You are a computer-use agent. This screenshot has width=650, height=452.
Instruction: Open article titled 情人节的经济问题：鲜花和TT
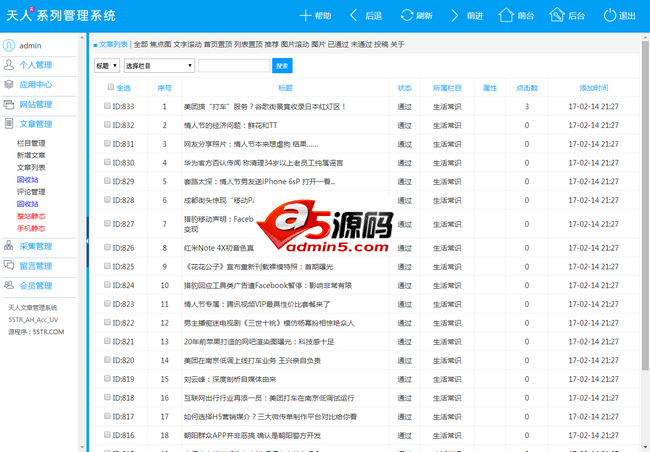point(230,125)
